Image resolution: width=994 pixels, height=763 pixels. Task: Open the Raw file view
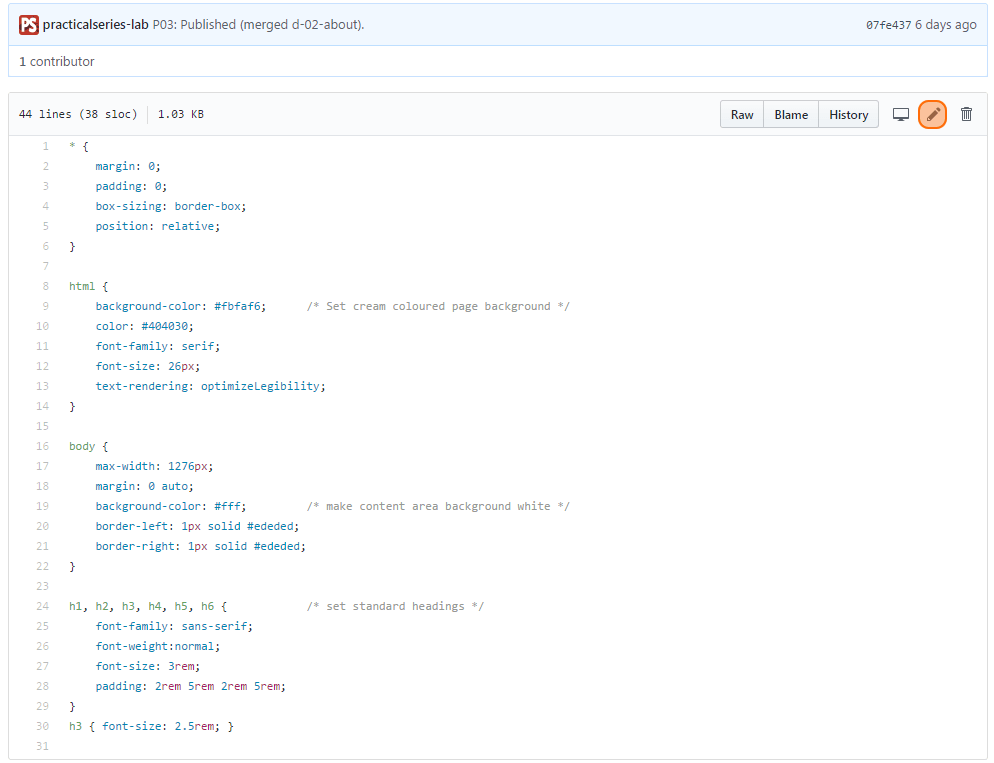(742, 115)
